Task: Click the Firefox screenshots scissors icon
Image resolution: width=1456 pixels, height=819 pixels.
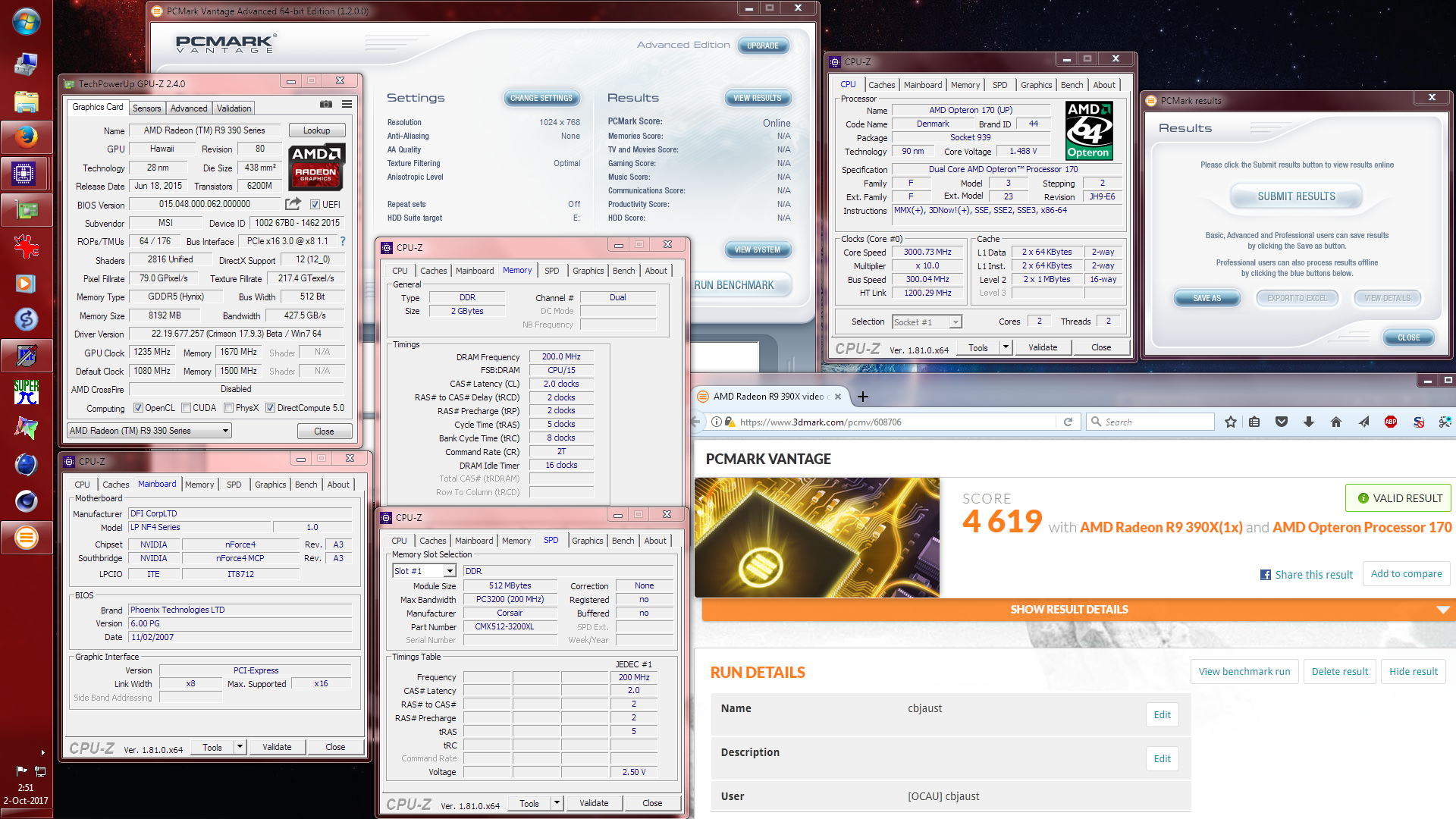Action: (x=1445, y=422)
